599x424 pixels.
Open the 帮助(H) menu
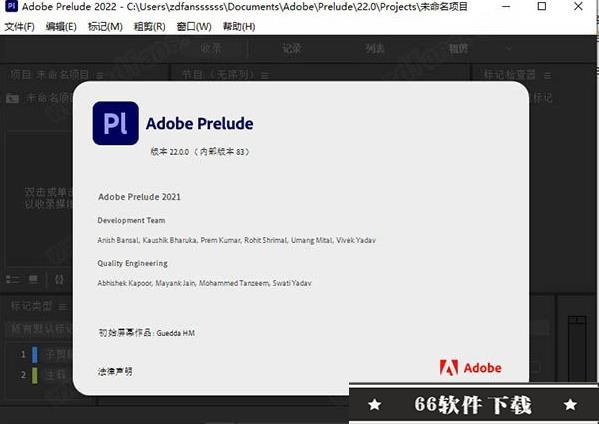point(239,26)
